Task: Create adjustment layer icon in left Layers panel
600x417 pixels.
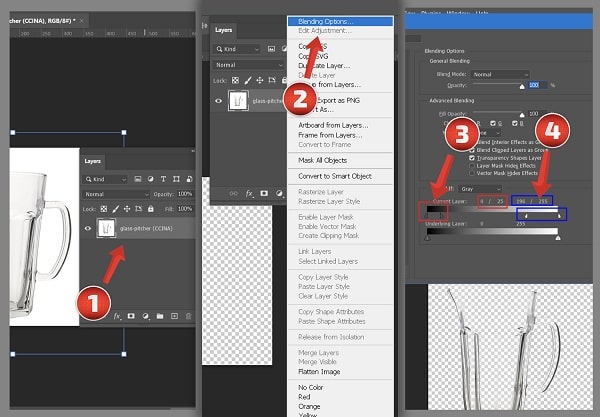Action: click(146, 316)
